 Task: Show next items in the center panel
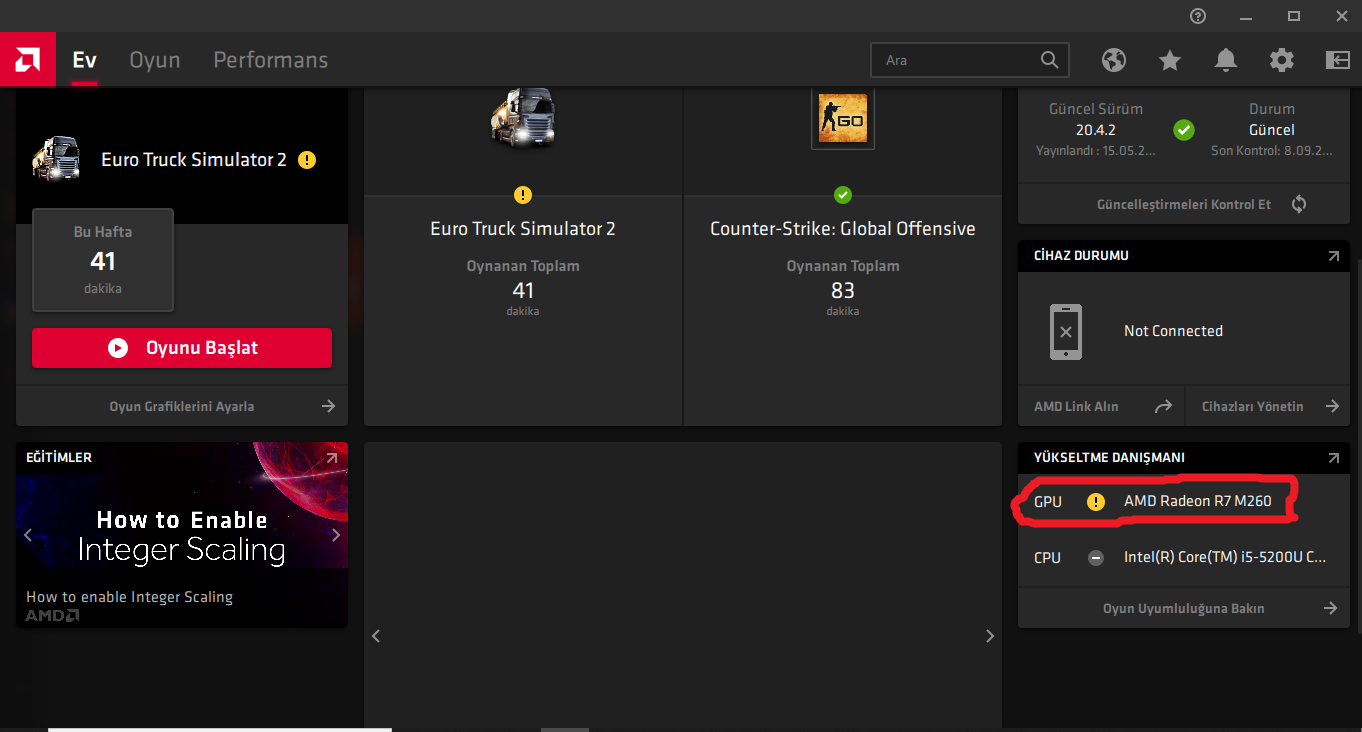[x=990, y=636]
